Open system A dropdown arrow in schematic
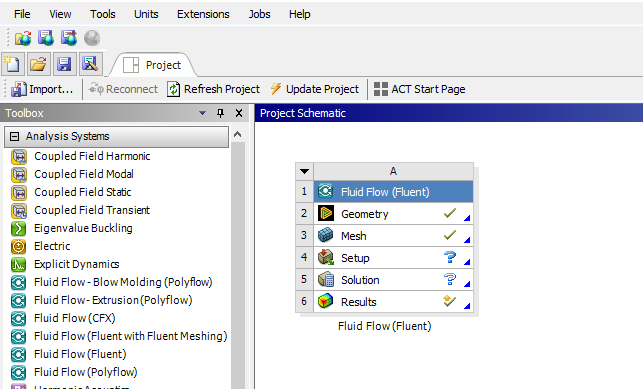Viewport: 643px width, 389px height. click(x=304, y=171)
